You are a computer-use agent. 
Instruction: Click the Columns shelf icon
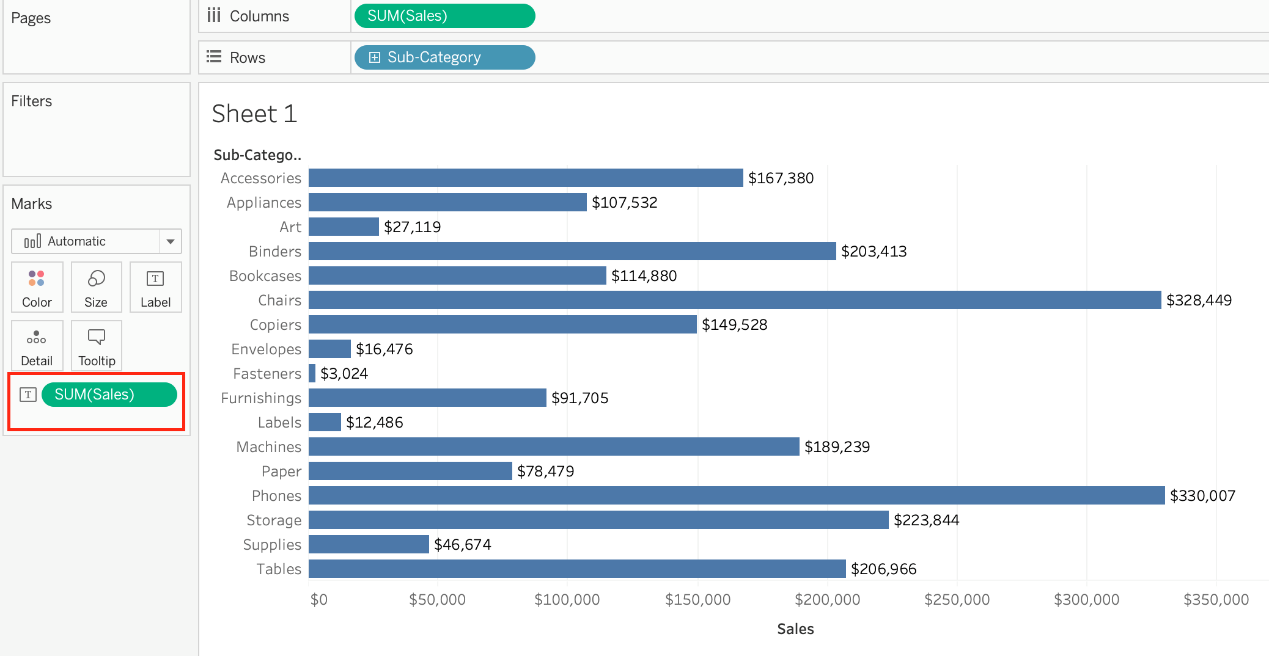213,16
